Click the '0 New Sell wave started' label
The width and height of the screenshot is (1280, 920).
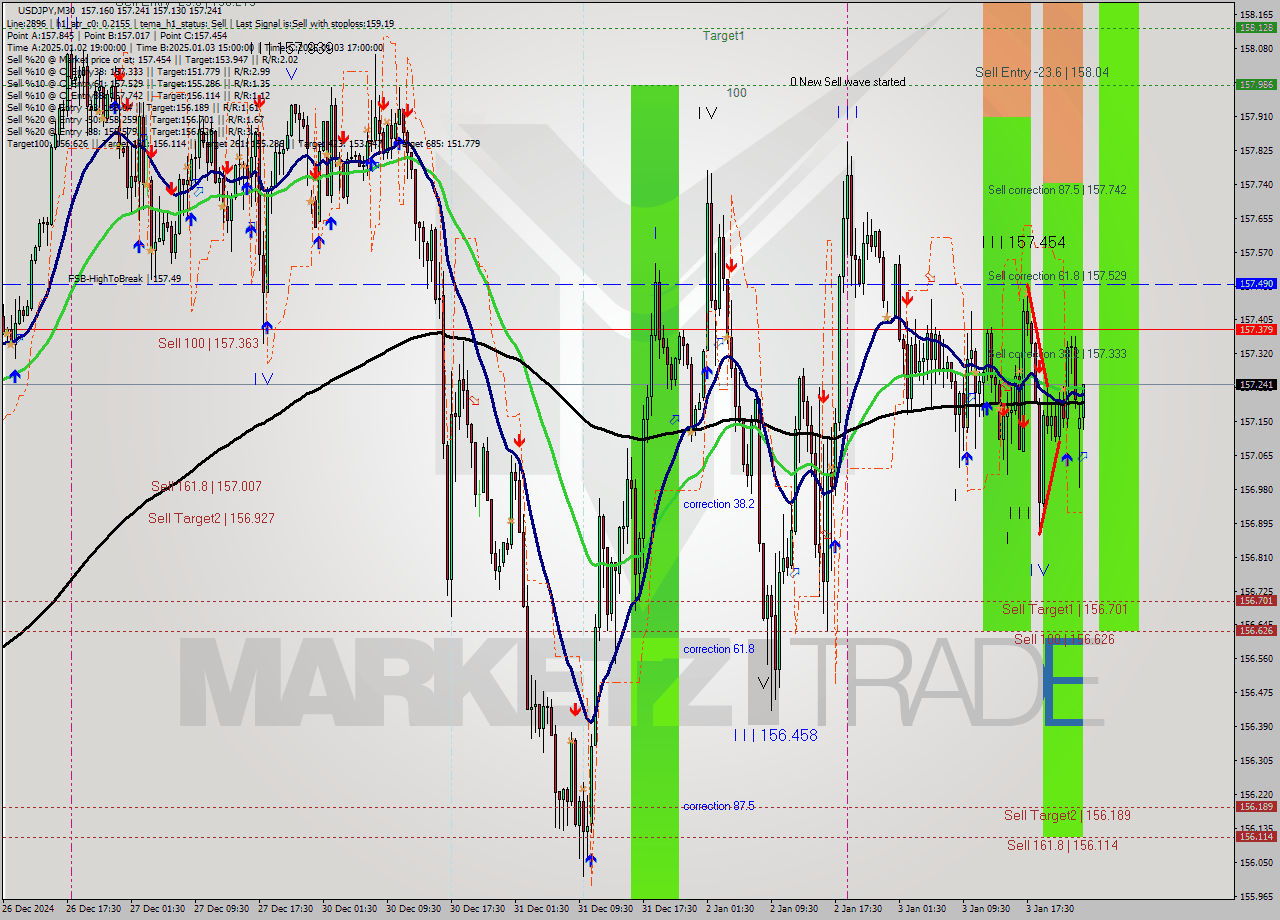coord(848,82)
